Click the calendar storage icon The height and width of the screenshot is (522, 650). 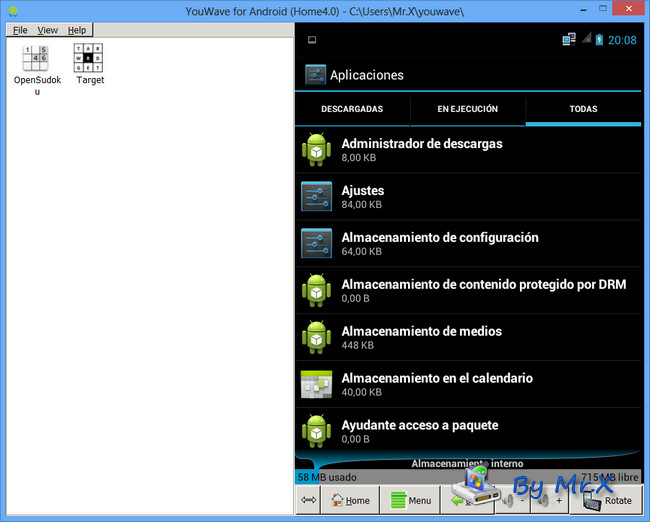pyautogui.click(x=316, y=384)
